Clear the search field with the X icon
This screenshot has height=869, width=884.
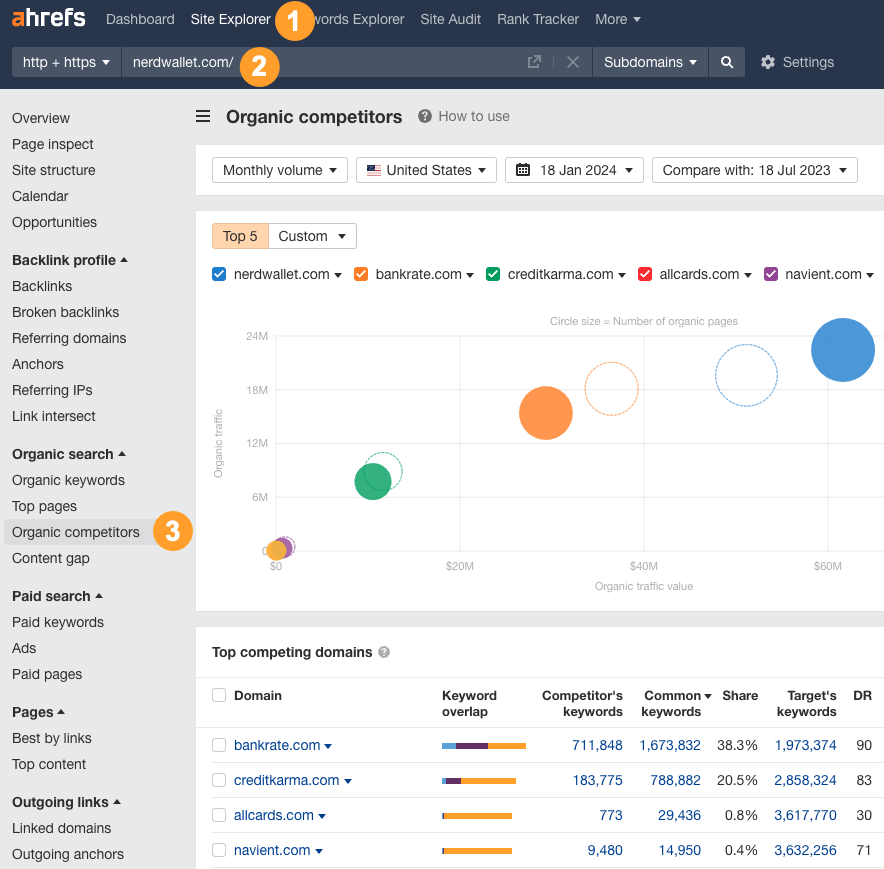pos(572,62)
